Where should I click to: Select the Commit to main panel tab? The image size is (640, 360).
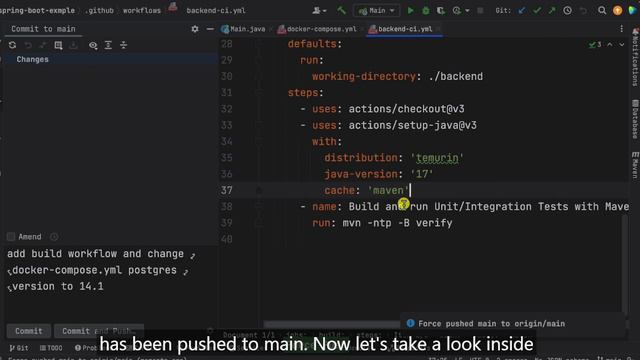(x=43, y=29)
